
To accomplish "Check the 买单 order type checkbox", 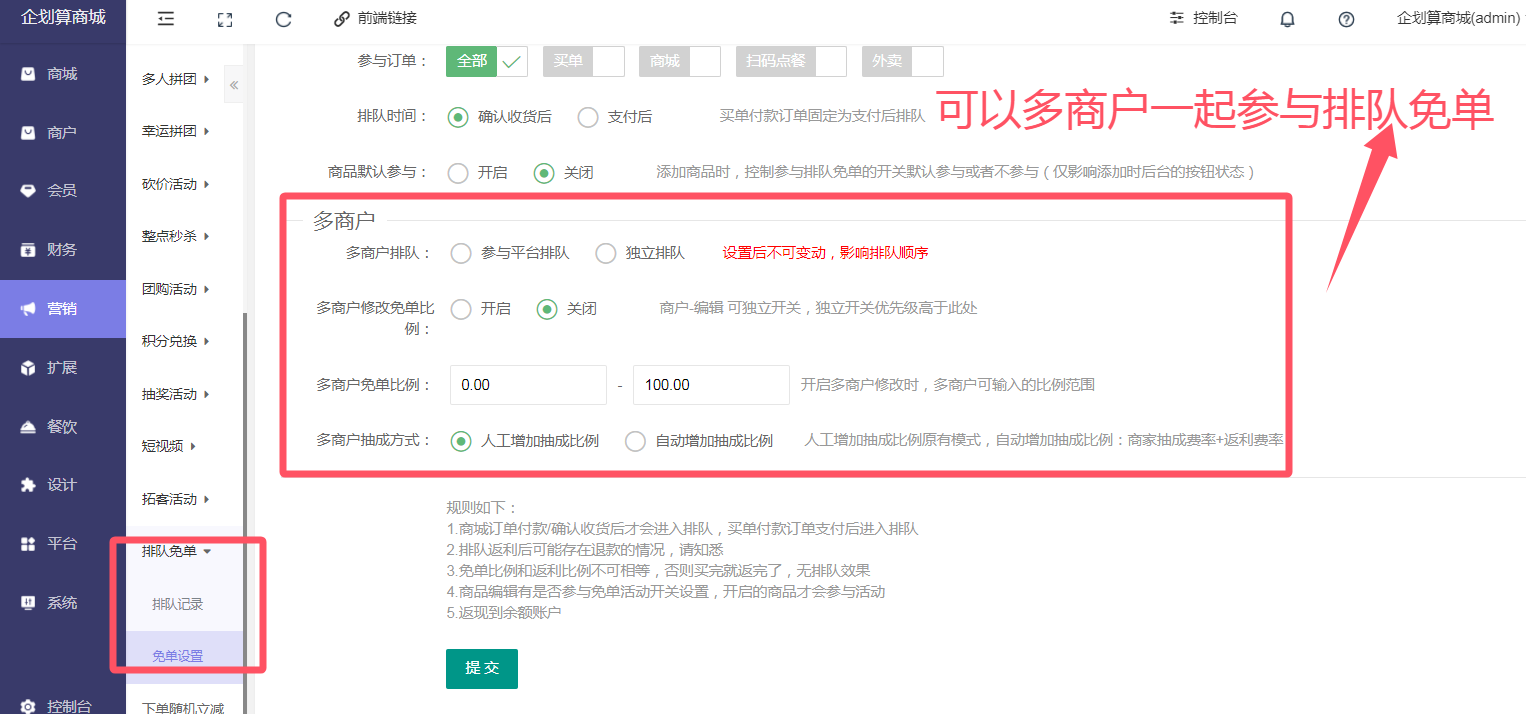I will (x=584, y=62).
